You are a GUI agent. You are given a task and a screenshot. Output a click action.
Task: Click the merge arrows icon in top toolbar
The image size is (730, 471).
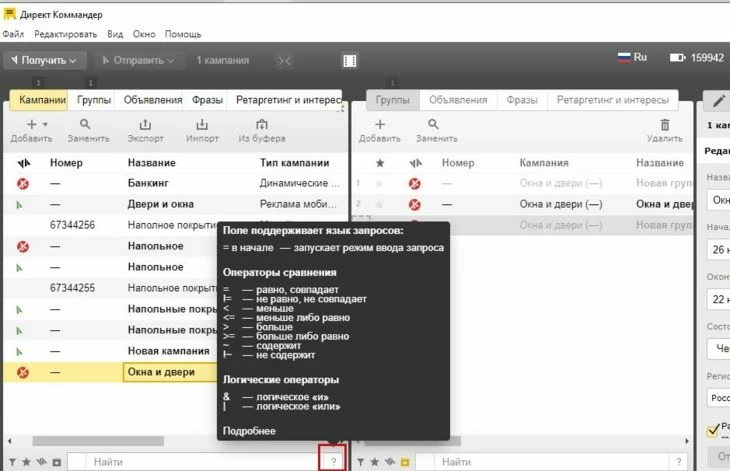[284, 61]
